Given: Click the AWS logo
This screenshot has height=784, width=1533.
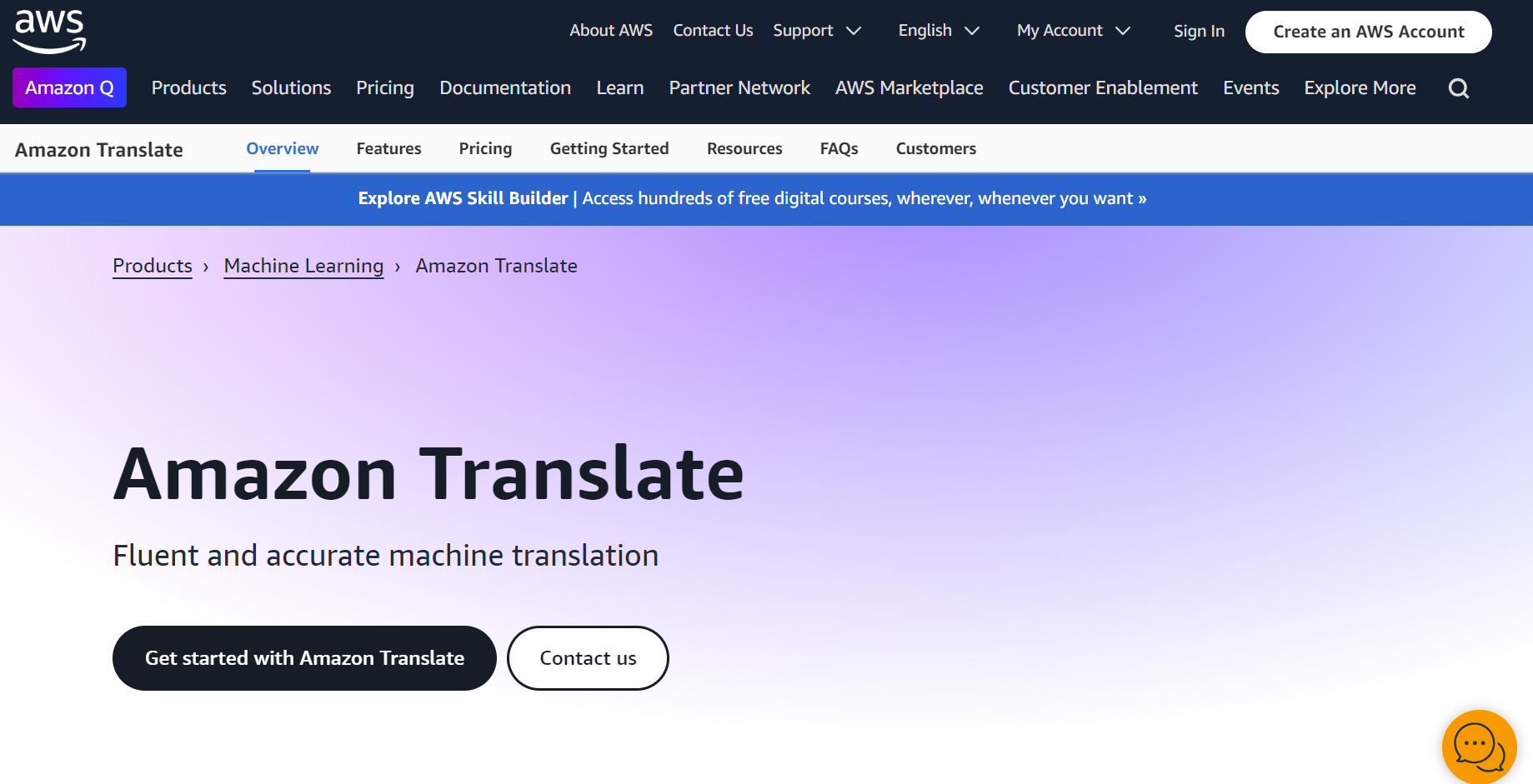Looking at the screenshot, I should 49,31.
